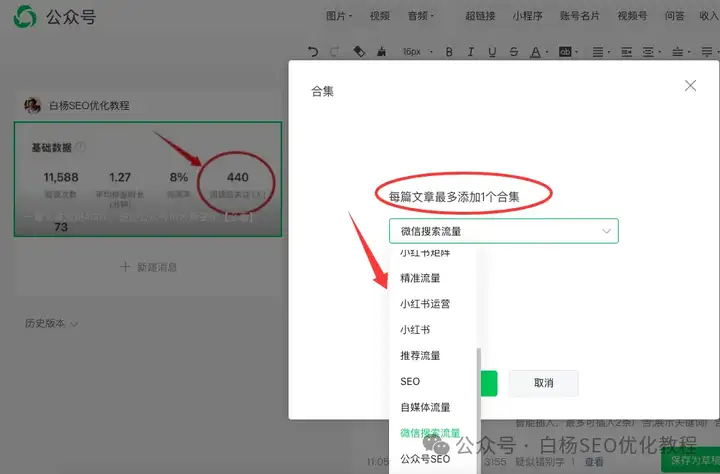720x474 pixels.
Task: Click the 小程序 menu item
Action: 528,16
